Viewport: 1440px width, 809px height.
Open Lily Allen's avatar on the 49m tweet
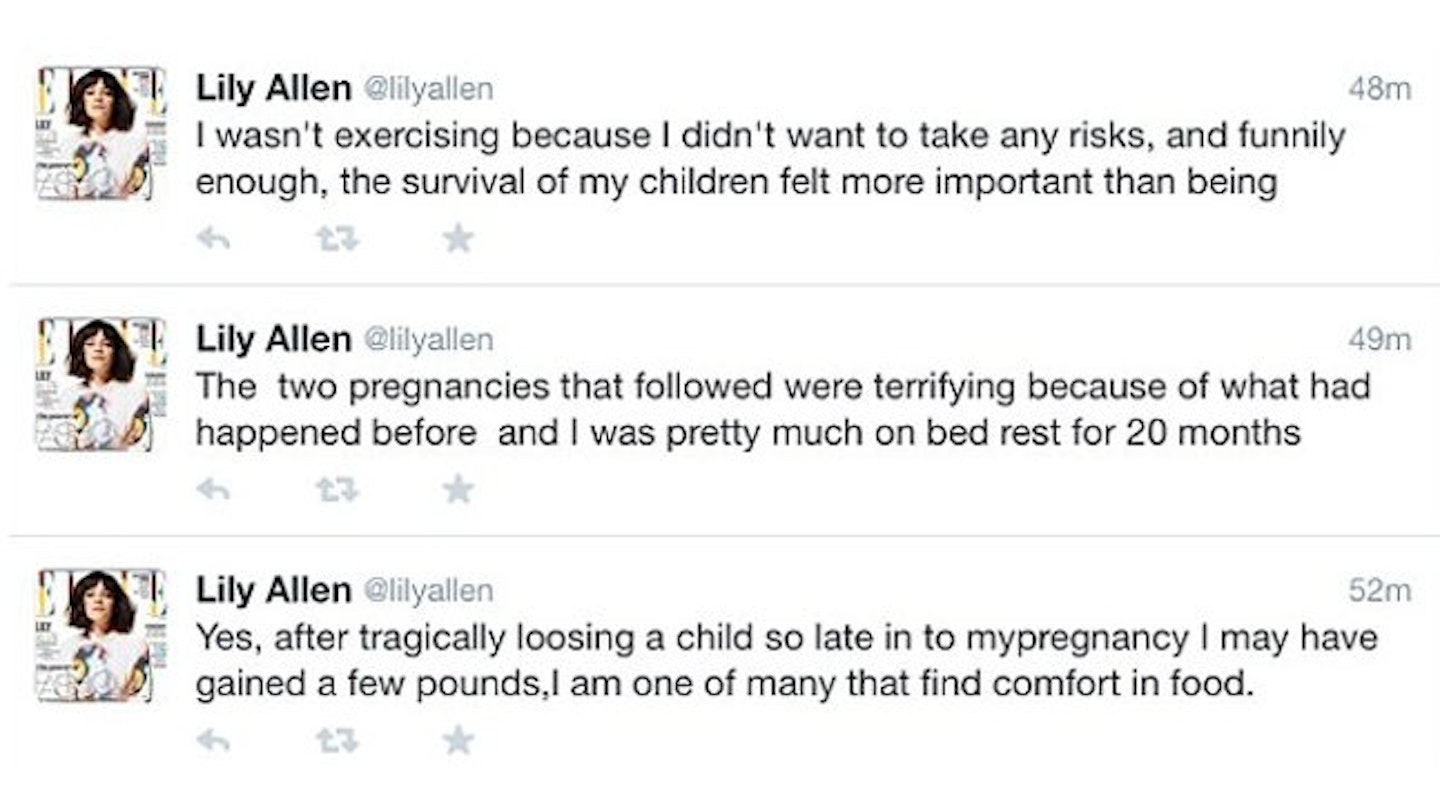pyautogui.click(x=95, y=385)
